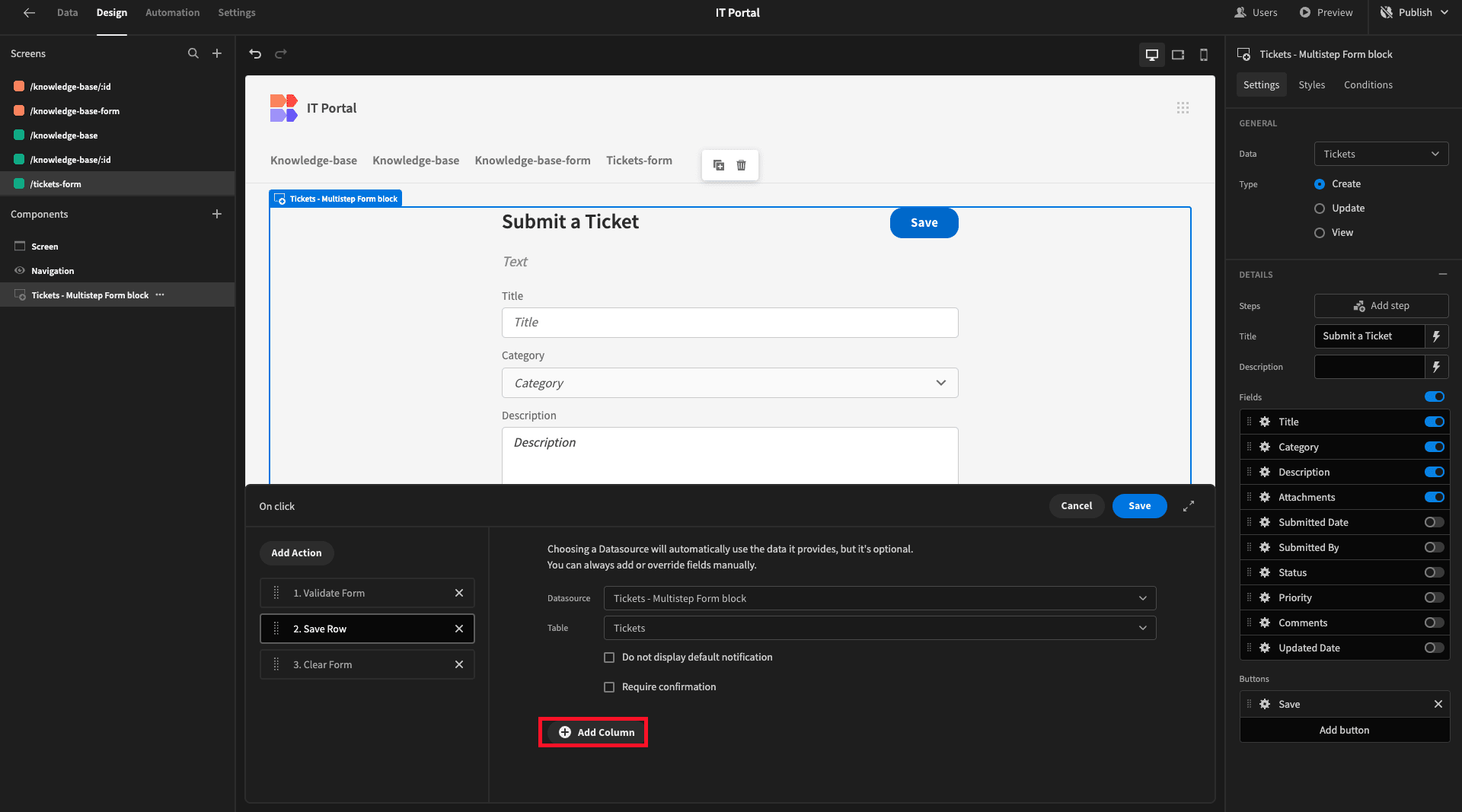Image resolution: width=1462 pixels, height=812 pixels.
Task: Open Title field binding lightning icon
Action: 1436,336
